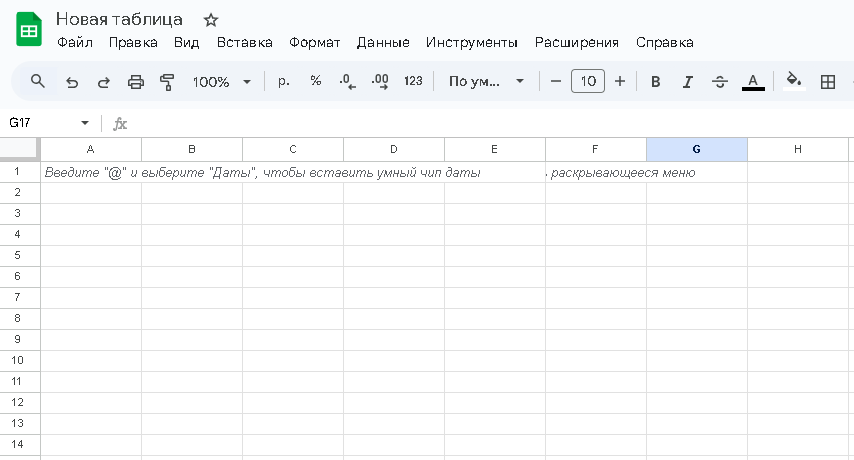854x460 pixels.
Task: Star the Новая таблица document
Action: click(211, 20)
